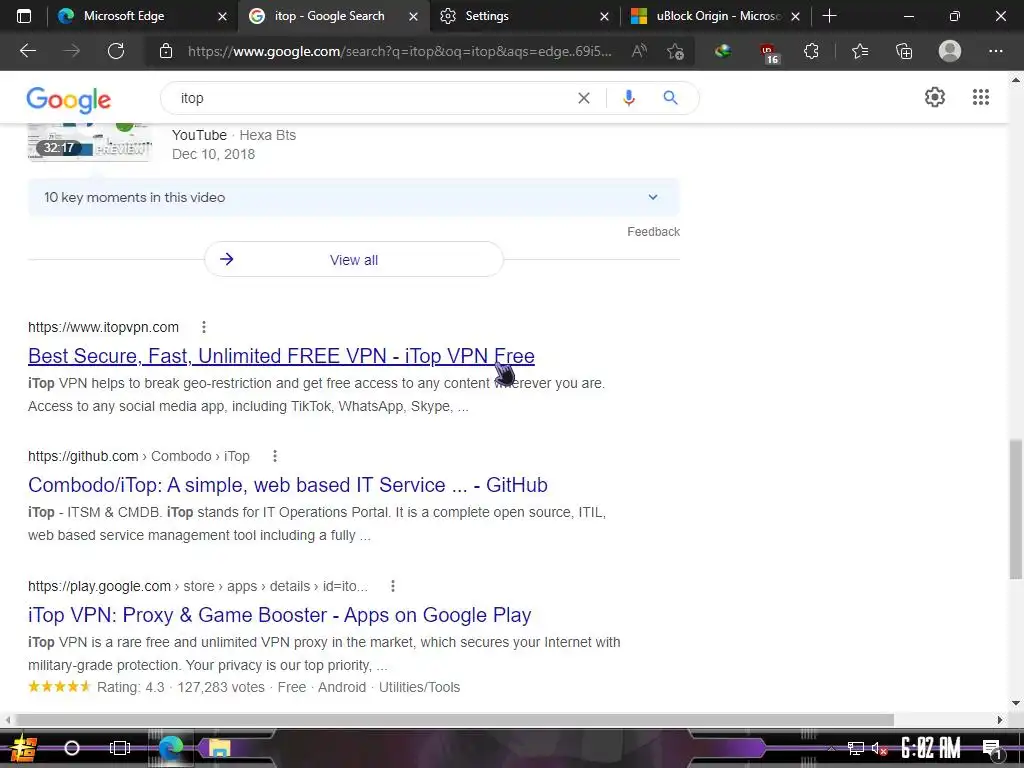Open Google quick settings gear
This screenshot has width=1024, height=768.
point(935,97)
